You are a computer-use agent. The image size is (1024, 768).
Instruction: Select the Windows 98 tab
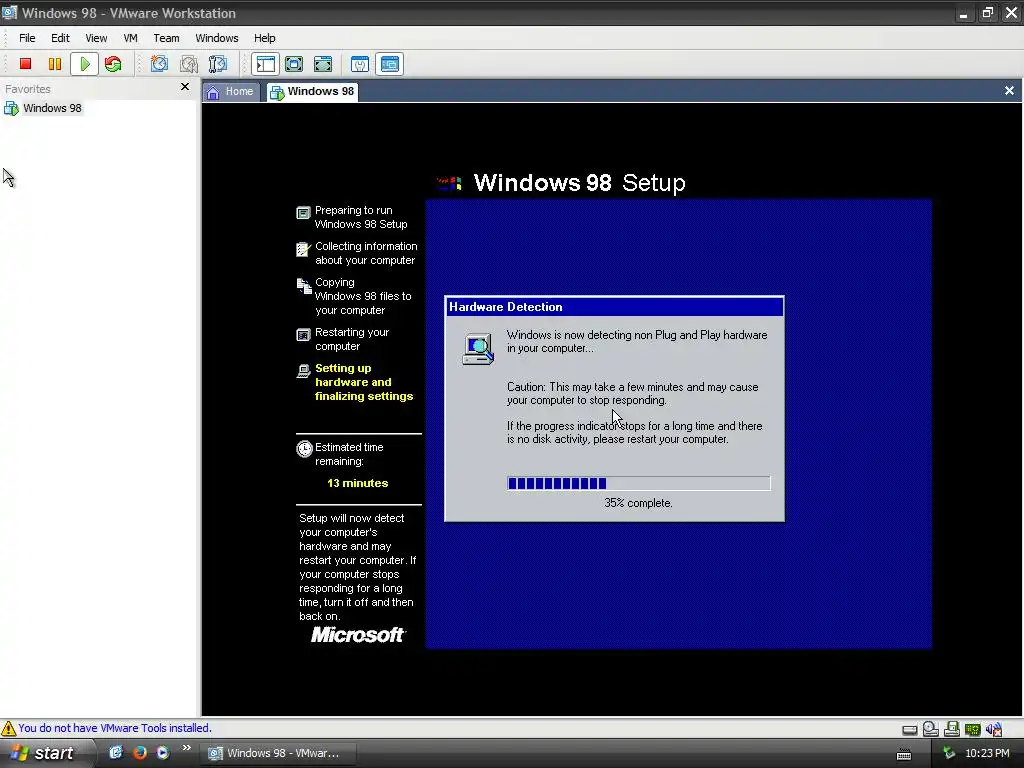click(313, 91)
